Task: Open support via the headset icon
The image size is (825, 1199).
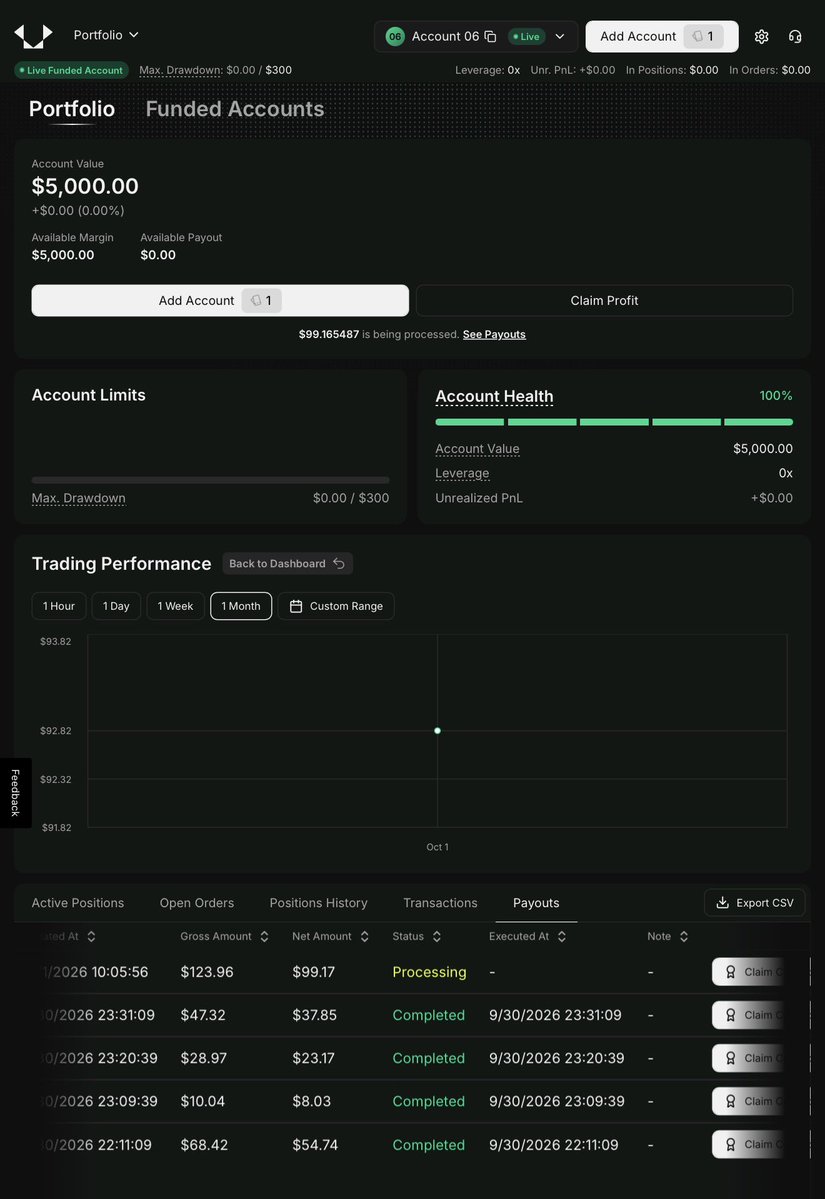Action: pos(795,37)
